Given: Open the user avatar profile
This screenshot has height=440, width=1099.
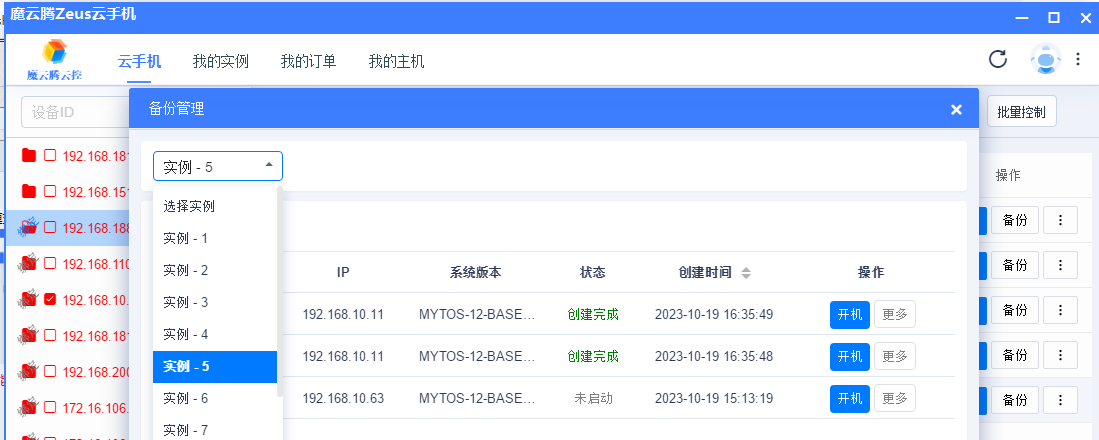Looking at the screenshot, I should pos(1045,60).
